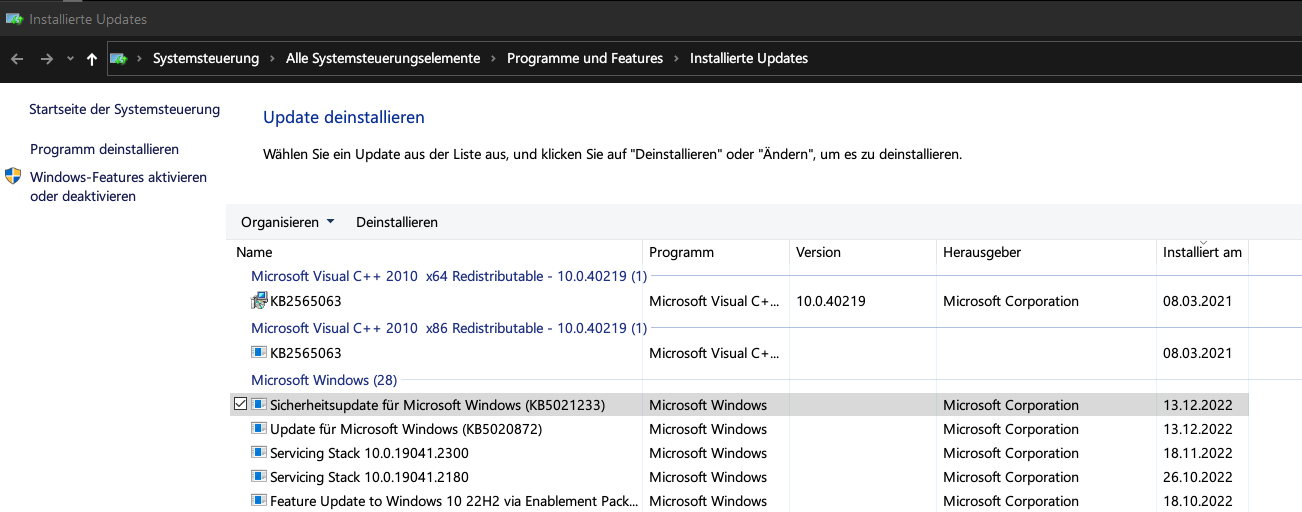Click date 18.10.2022 cell

pos(1198,501)
